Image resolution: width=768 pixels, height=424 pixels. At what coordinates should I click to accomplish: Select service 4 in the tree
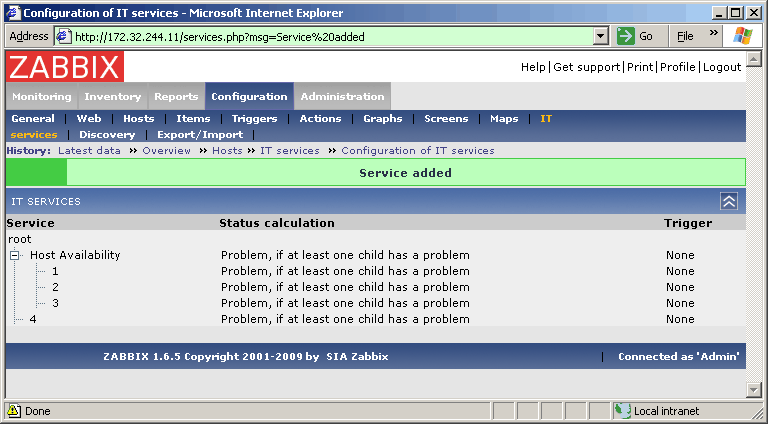[33, 319]
